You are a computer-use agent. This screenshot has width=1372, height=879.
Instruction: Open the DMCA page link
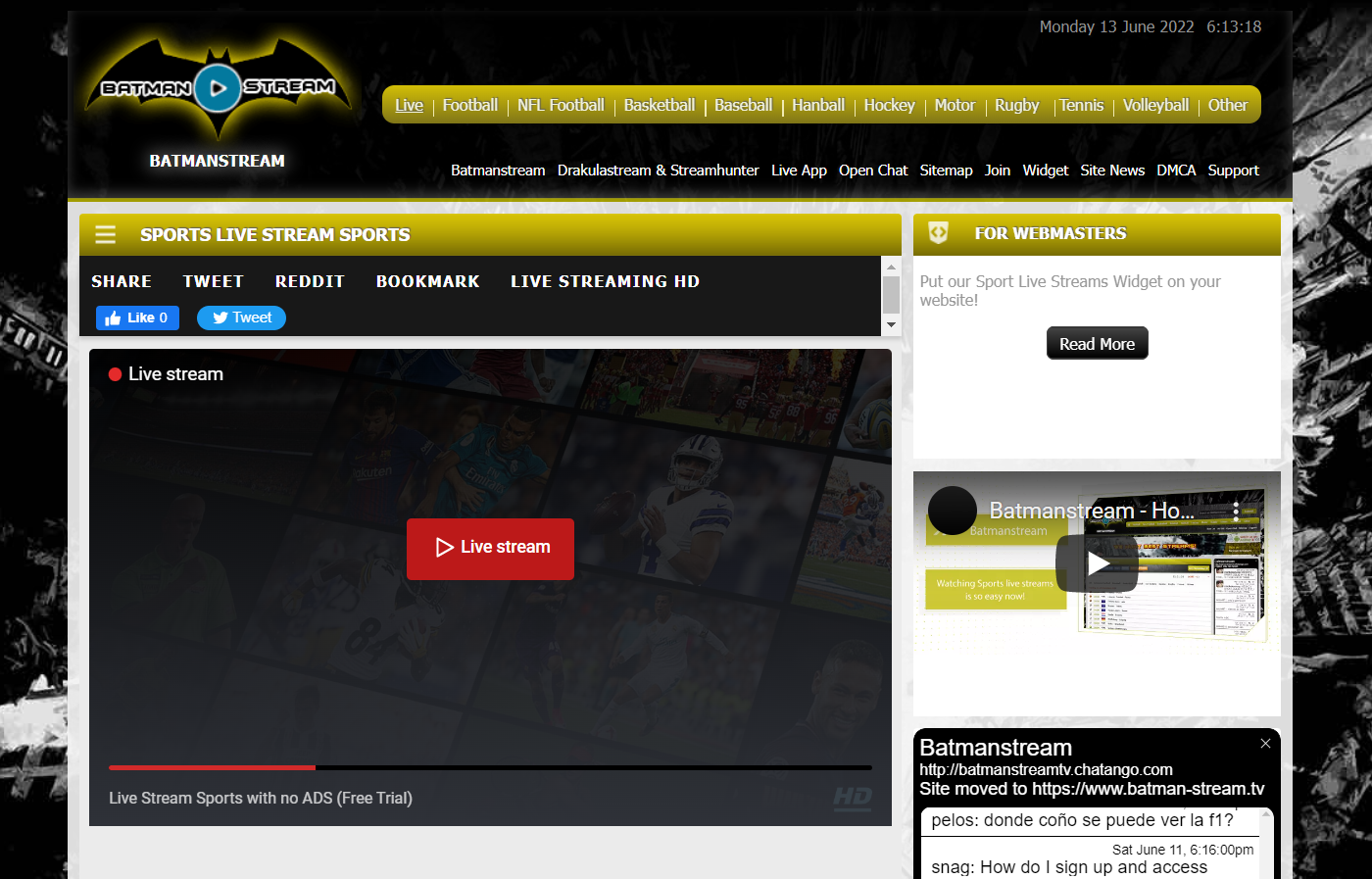tap(1176, 171)
